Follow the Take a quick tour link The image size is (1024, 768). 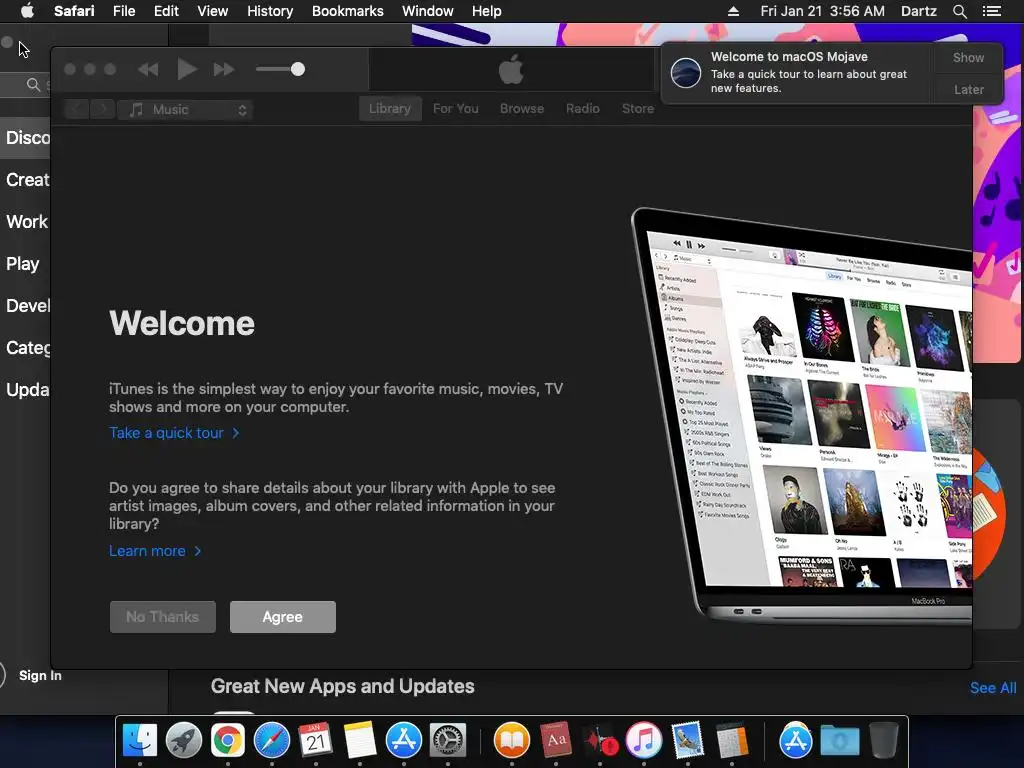[174, 433]
